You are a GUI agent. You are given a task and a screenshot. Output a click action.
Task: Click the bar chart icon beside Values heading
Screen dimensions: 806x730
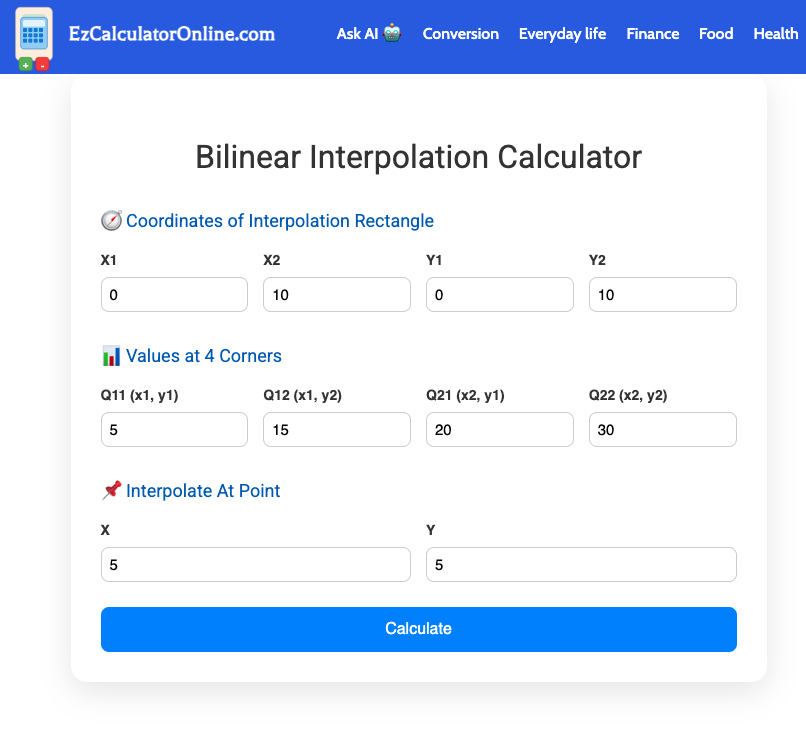coord(110,355)
